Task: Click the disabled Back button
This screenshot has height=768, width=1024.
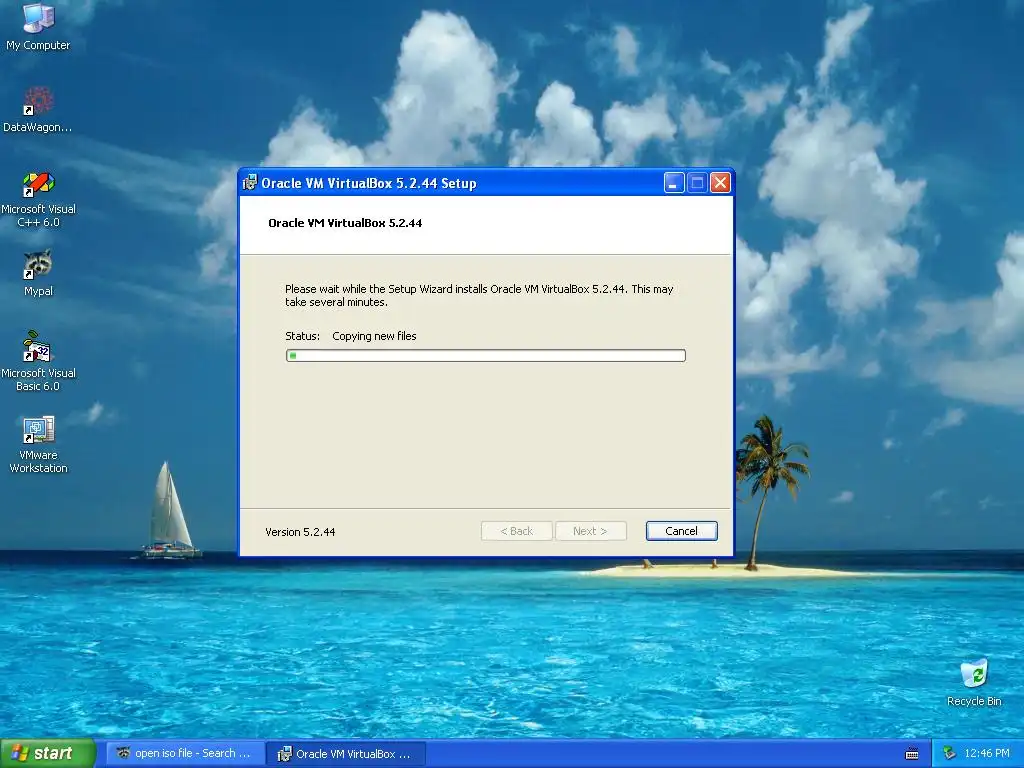Action: point(517,531)
